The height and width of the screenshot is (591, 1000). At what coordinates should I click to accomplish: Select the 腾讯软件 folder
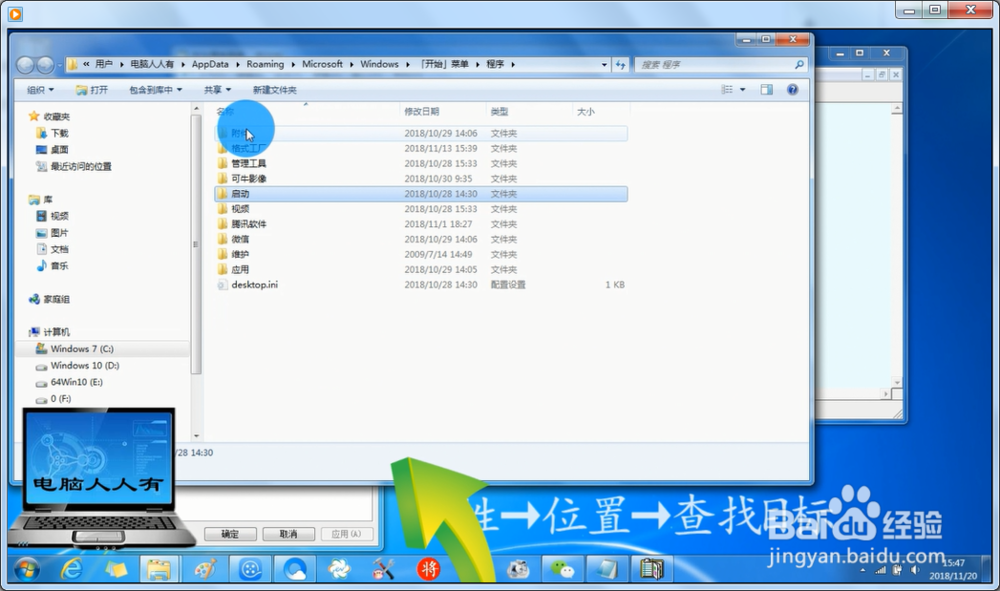421,224
